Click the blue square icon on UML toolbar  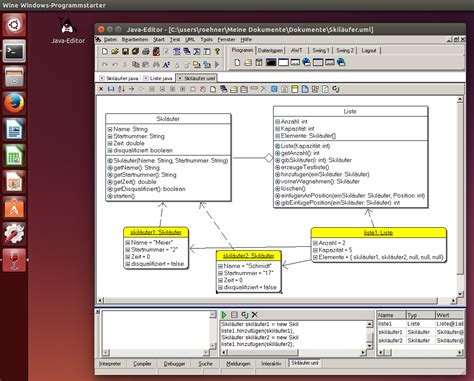pos(274,89)
